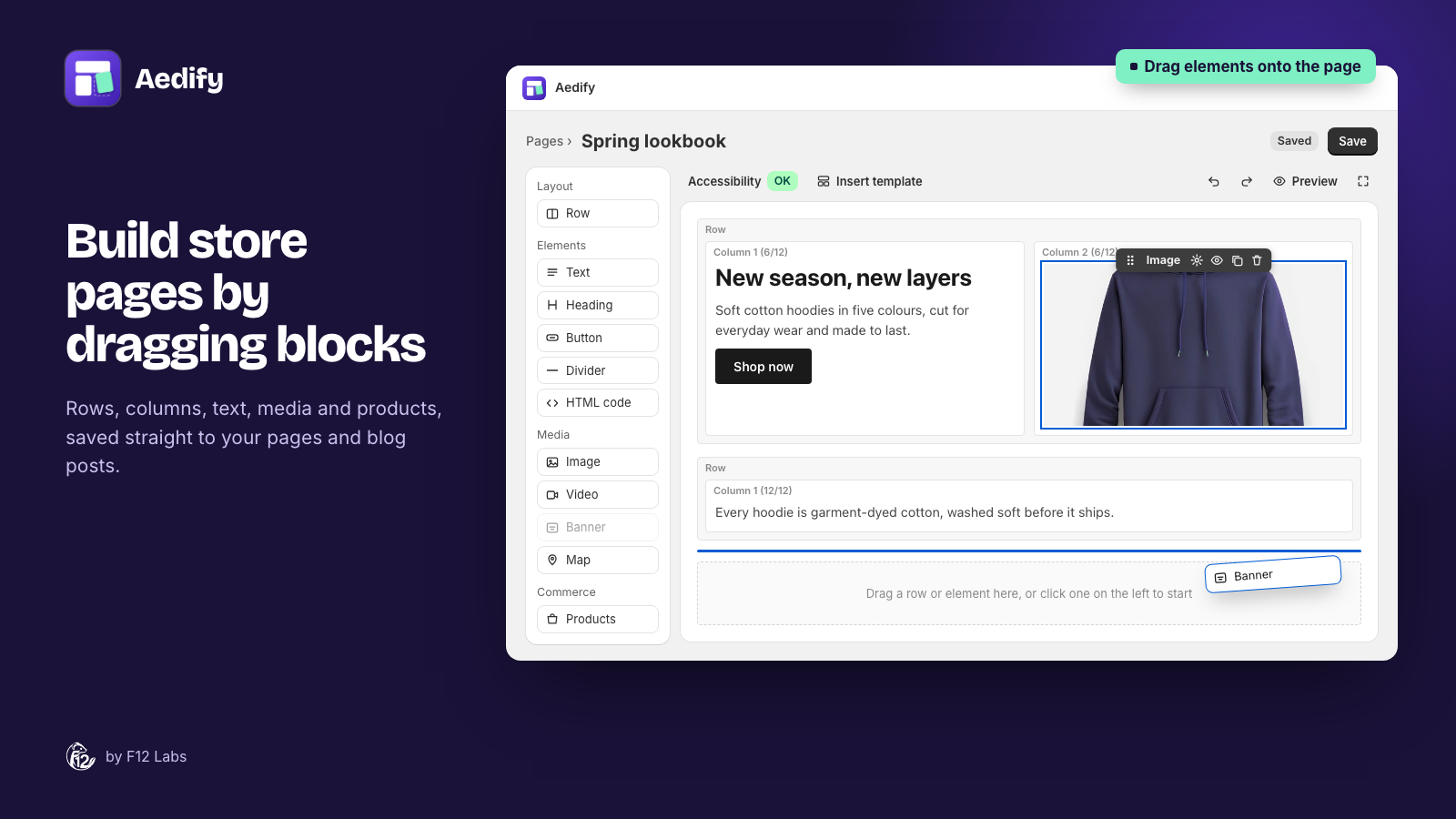Viewport: 1456px width, 819px height.
Task: Click the Aedify logo in app header
Action: 534,88
